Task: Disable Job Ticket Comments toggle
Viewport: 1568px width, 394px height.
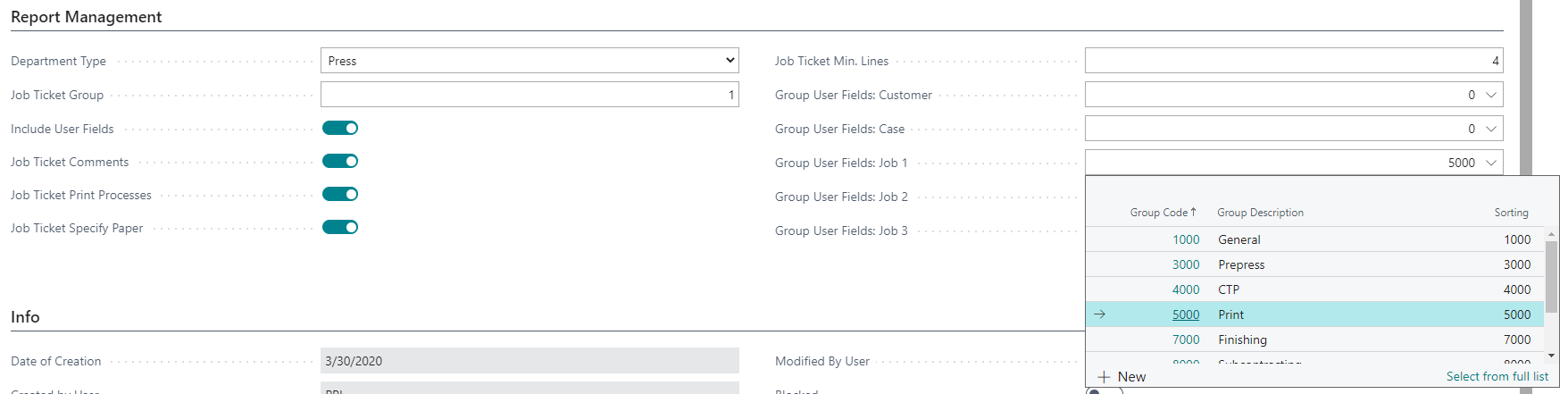Action: coord(340,162)
